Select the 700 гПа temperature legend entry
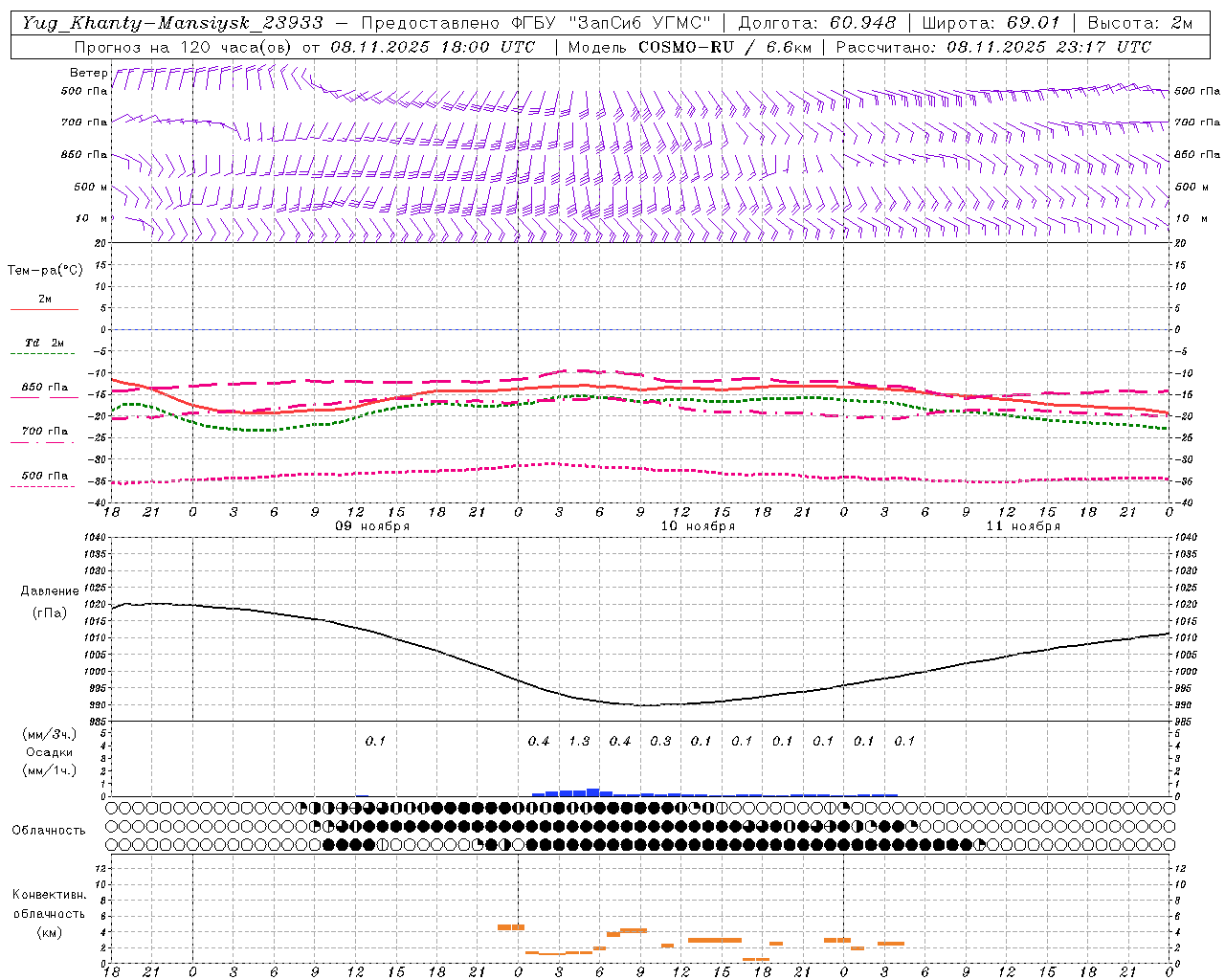The image size is (1225, 980). click(x=45, y=432)
